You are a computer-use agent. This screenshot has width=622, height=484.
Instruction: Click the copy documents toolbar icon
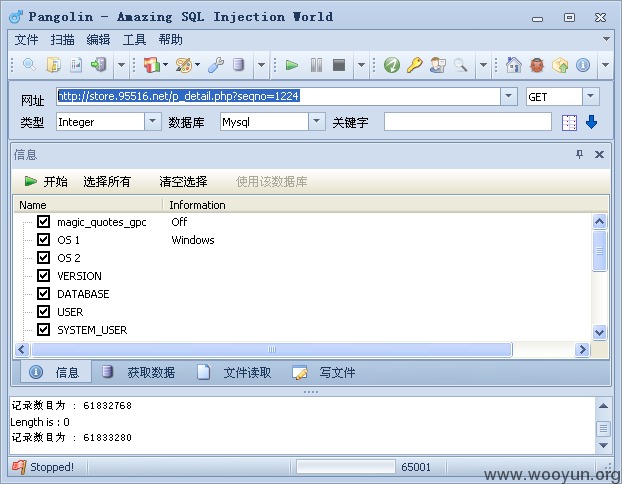(x=53, y=65)
